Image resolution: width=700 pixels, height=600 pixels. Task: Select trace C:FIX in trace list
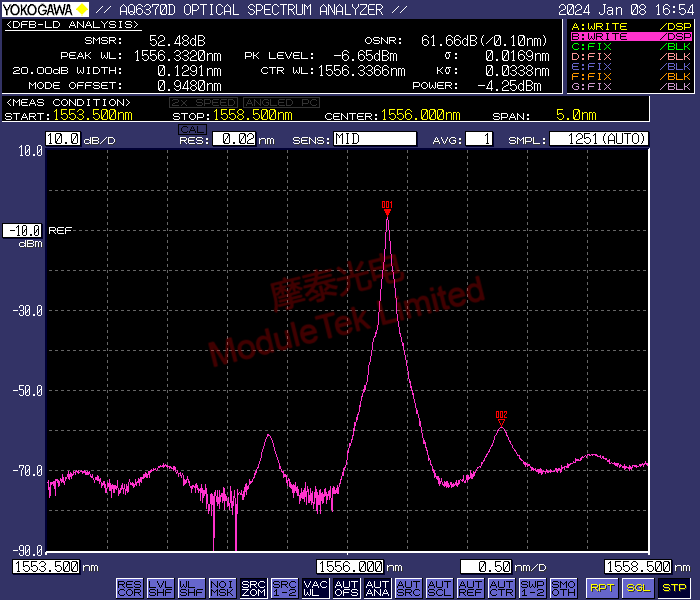[630, 46]
